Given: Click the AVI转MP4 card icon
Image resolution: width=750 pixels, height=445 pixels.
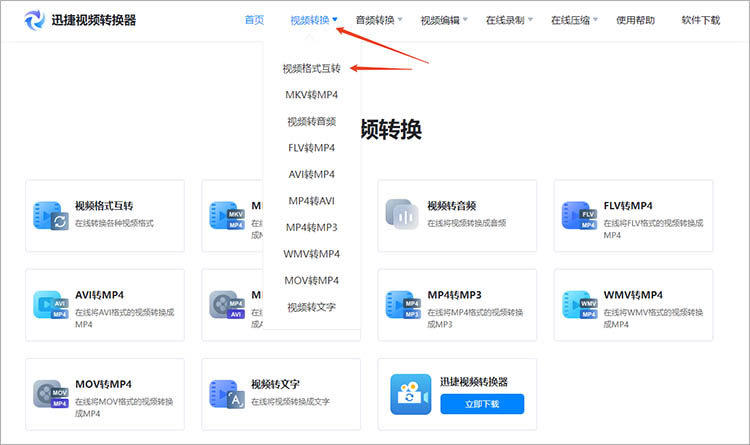Looking at the screenshot, I should [x=51, y=305].
